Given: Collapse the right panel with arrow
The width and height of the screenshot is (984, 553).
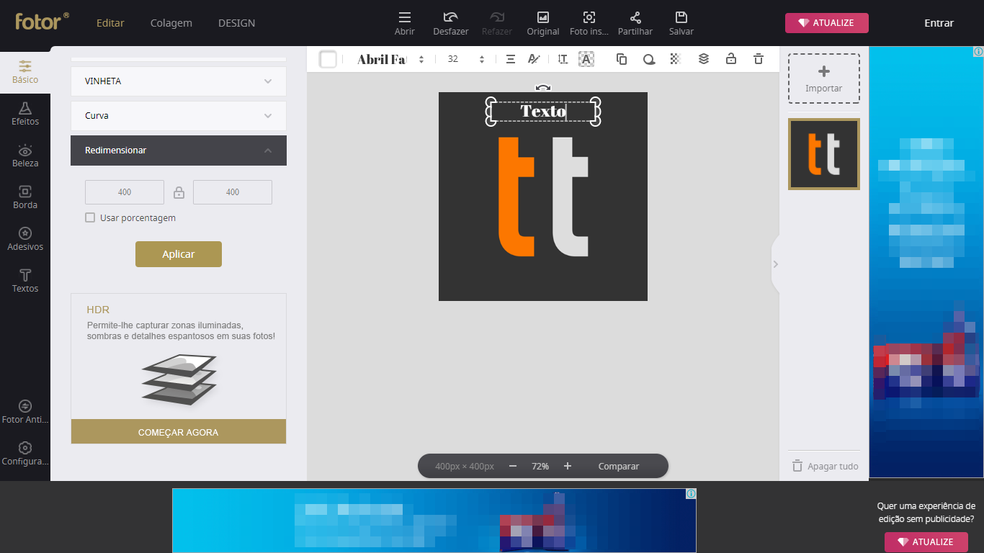Looking at the screenshot, I should coord(775,264).
